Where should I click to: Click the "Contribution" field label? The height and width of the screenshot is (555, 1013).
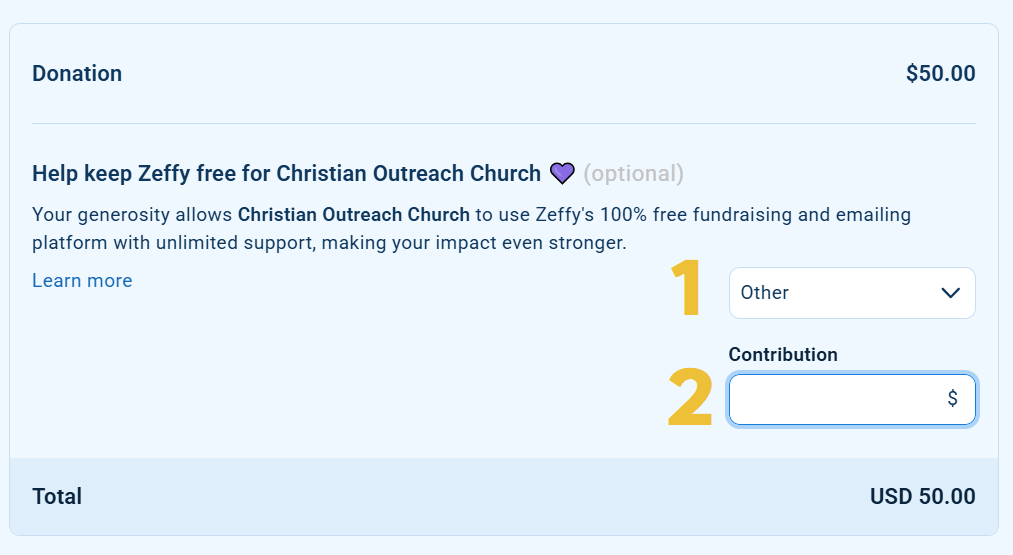point(783,354)
